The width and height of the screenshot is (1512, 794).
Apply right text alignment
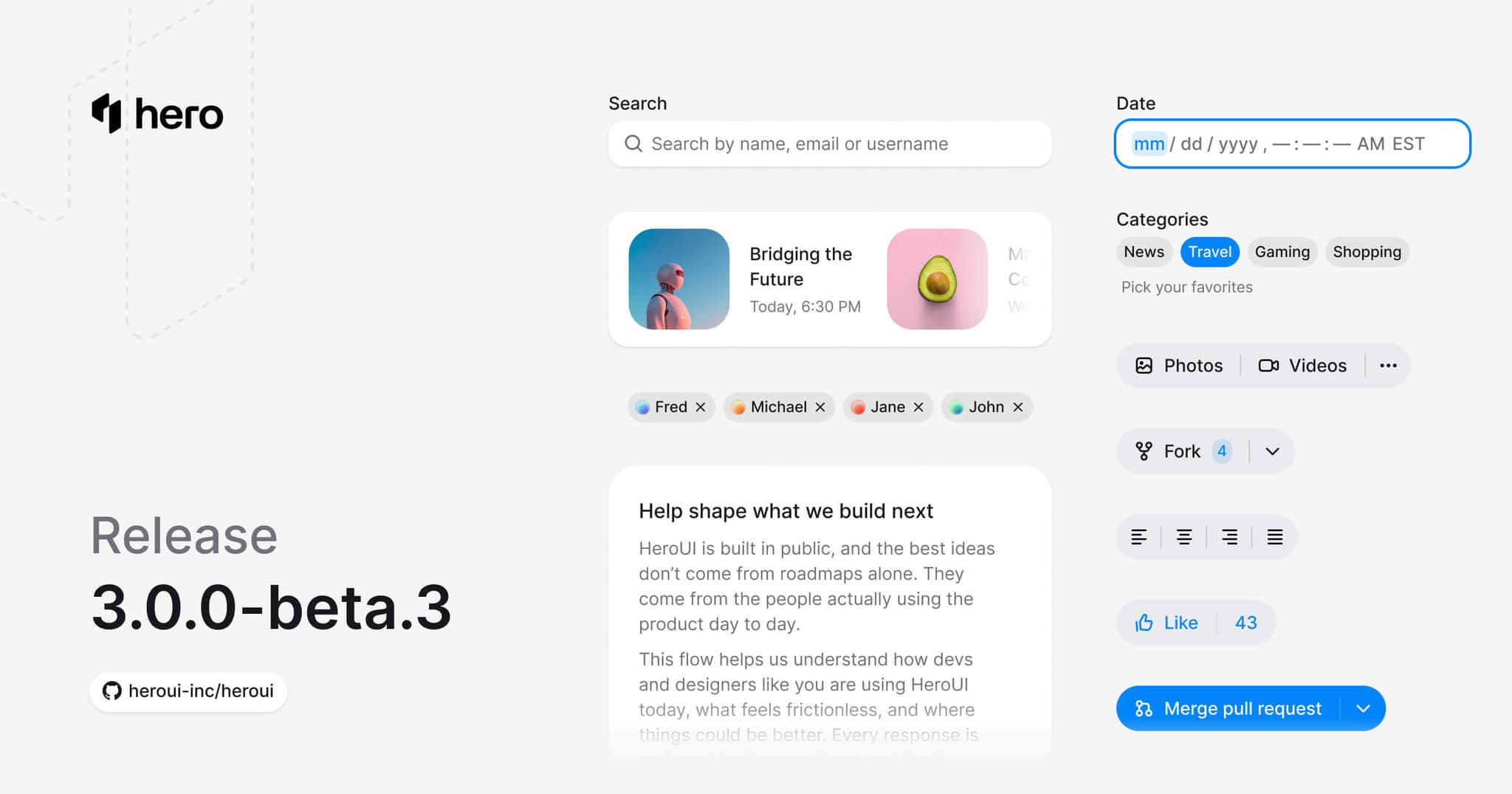tap(1229, 536)
